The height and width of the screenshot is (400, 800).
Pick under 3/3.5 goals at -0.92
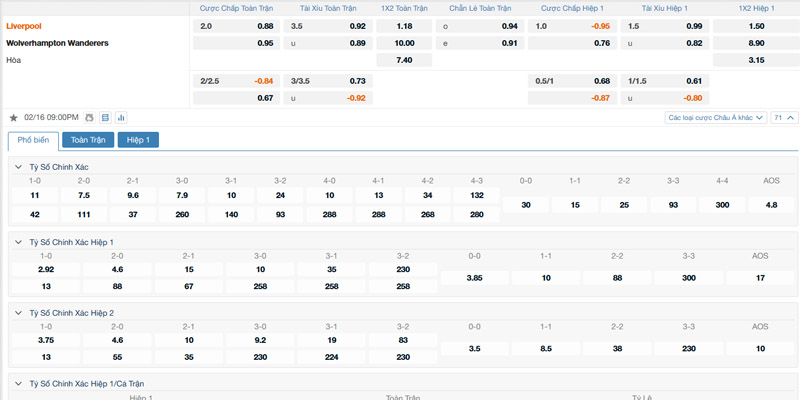pos(328,98)
